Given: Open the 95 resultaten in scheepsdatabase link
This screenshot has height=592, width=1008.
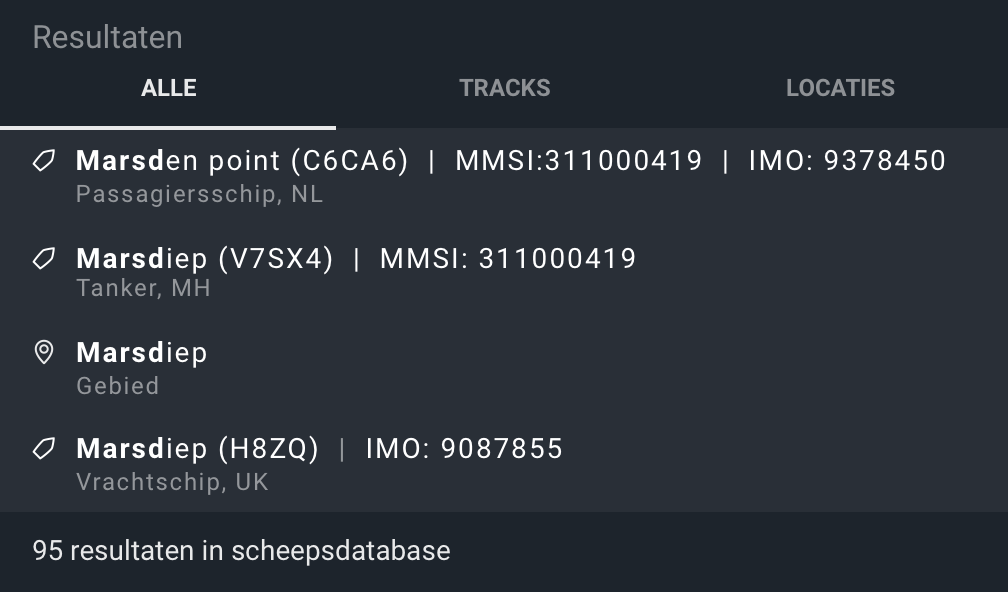Looking at the screenshot, I should click(x=242, y=551).
